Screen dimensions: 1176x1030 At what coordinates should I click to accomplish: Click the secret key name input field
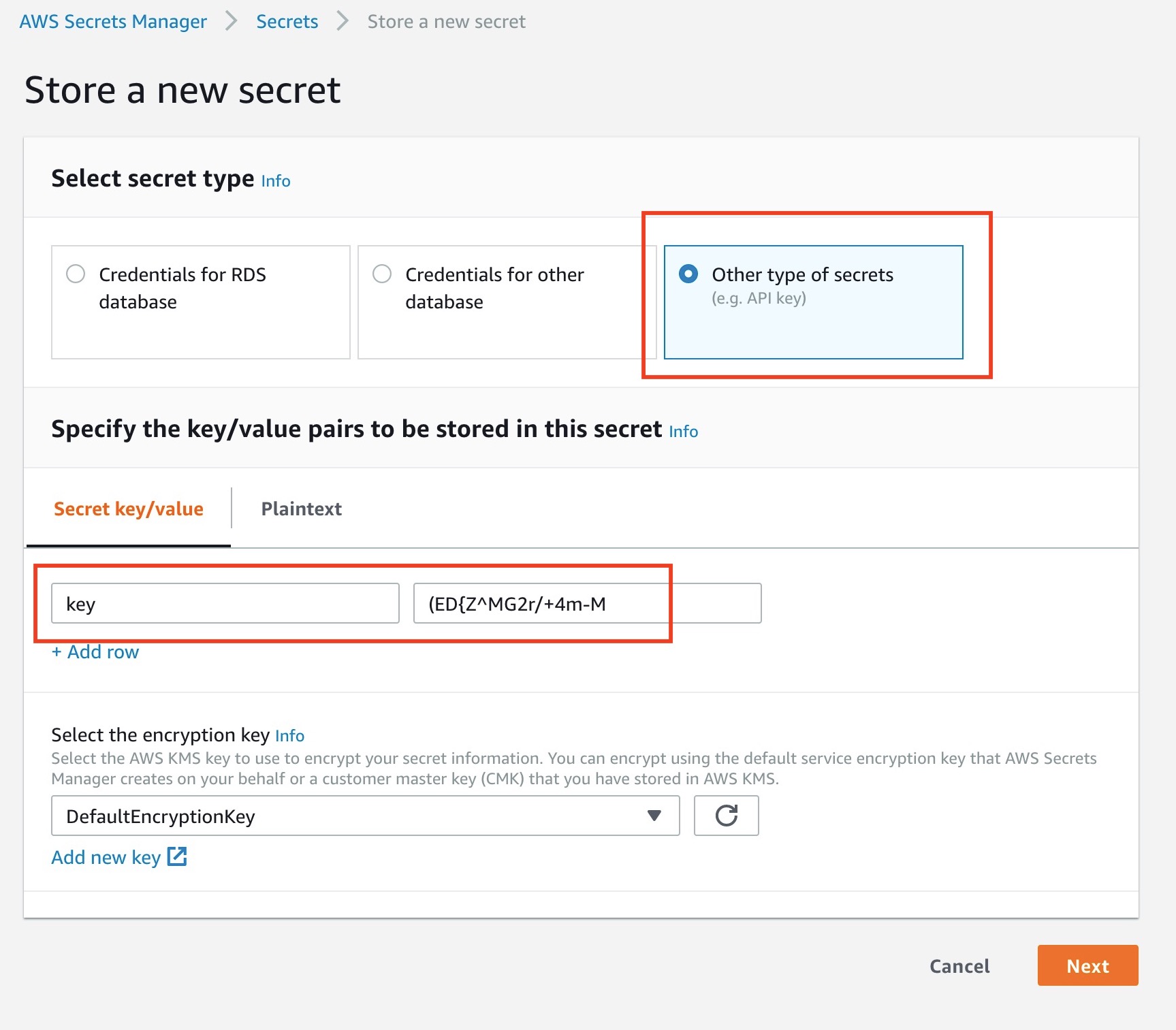(225, 603)
